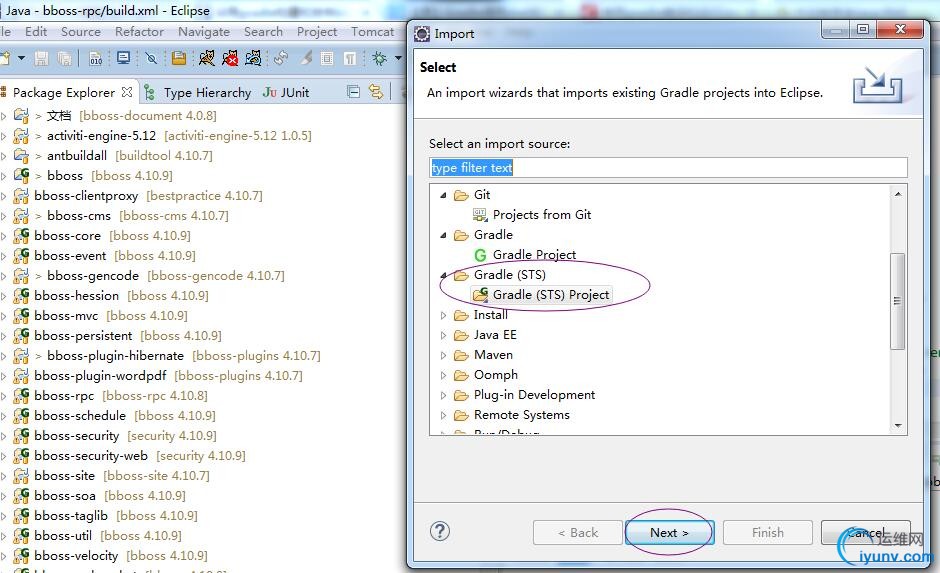Select the Gradle (STS) folder
The height and width of the screenshot is (573, 940).
point(509,275)
